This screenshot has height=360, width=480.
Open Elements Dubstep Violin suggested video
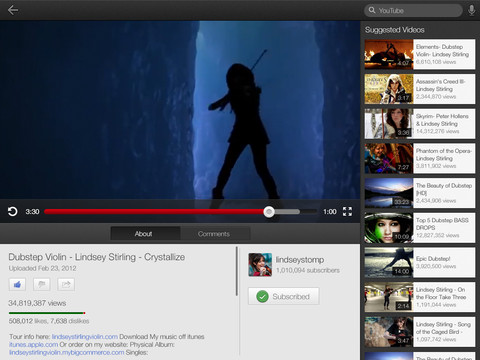point(420,54)
